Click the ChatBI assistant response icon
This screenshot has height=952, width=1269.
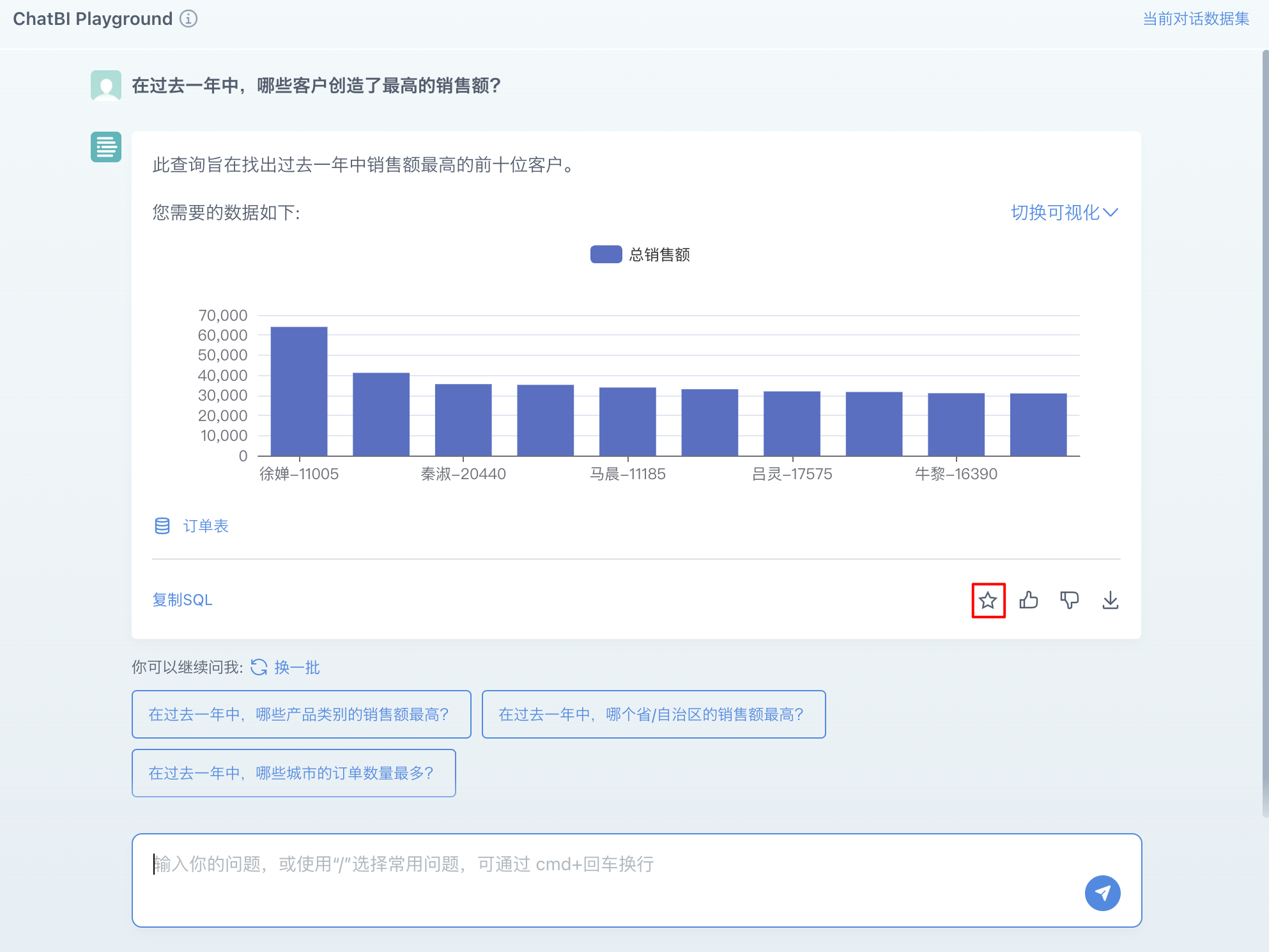(x=106, y=147)
